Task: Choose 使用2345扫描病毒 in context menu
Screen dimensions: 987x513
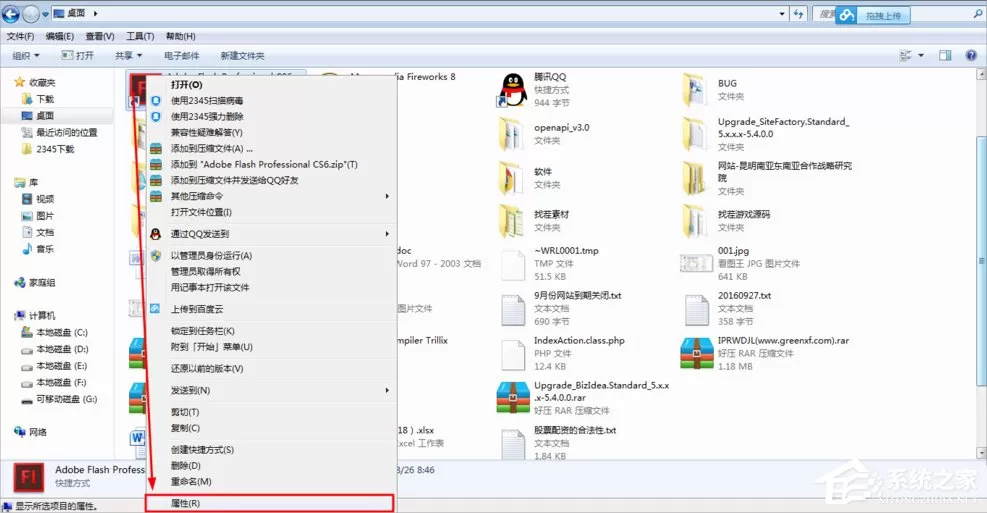Action: click(271, 101)
